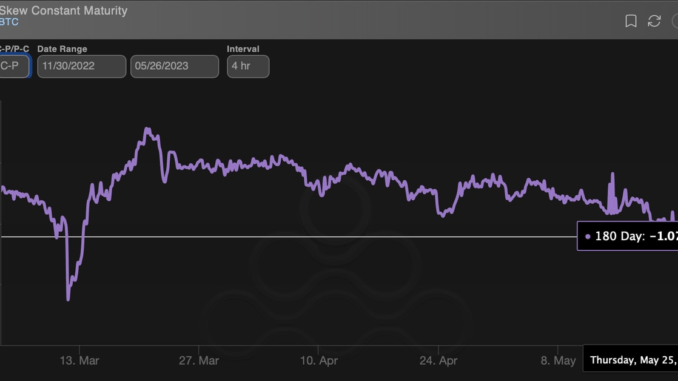Screen dimensions: 678x381
Task: Select the 27. Mar axis label
Action: [x=199, y=361]
